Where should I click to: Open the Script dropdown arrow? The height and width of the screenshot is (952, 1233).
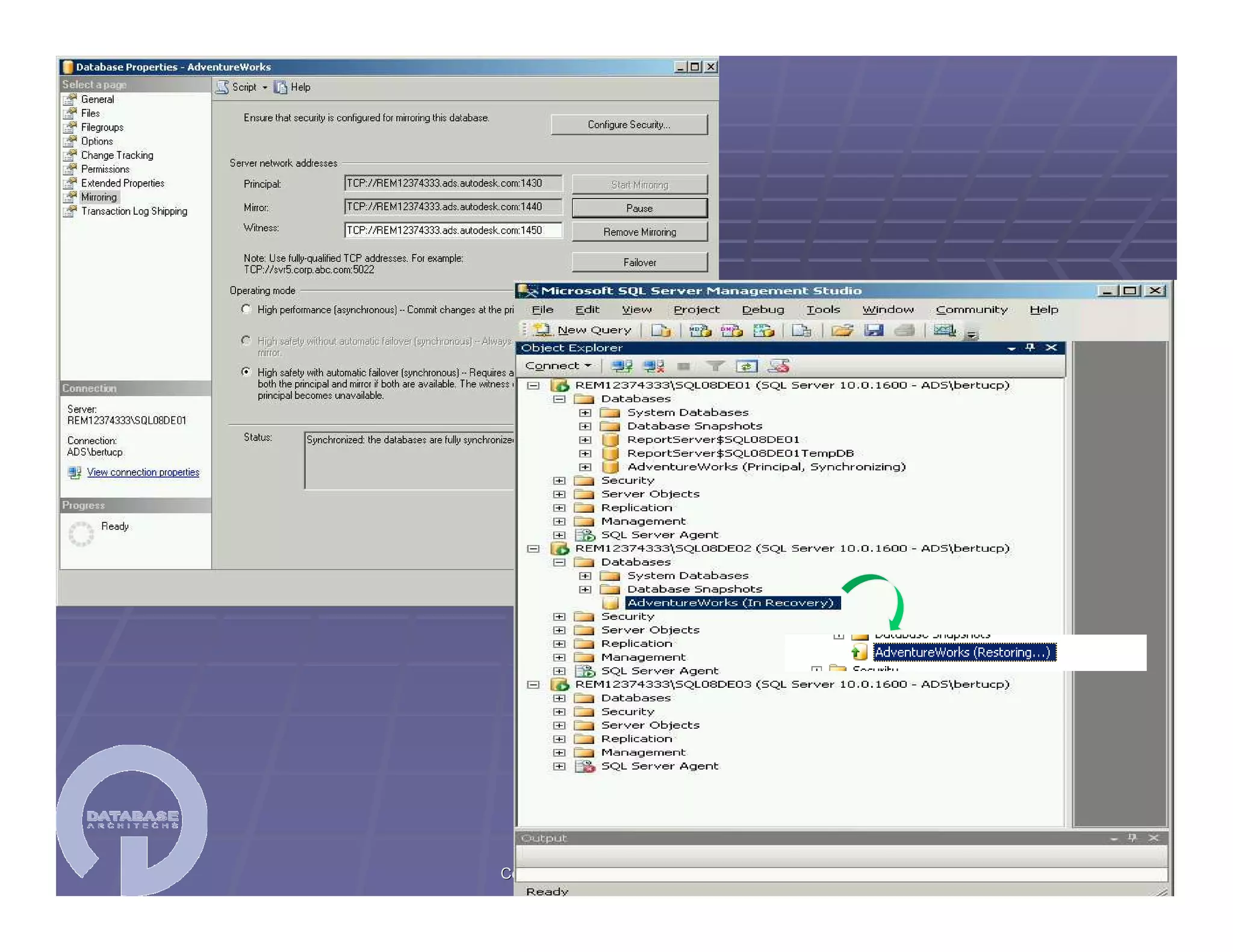[265, 88]
